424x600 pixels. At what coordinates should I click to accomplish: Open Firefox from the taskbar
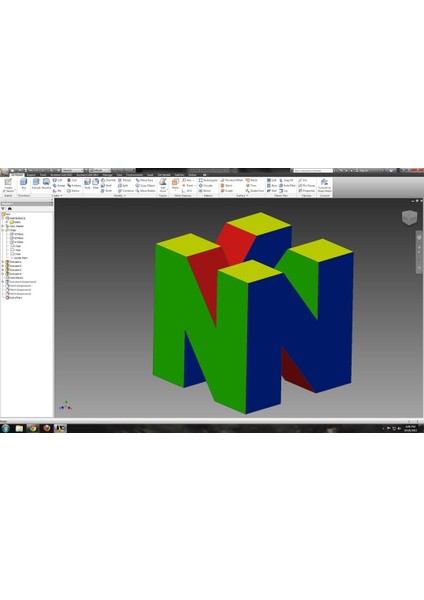coord(46,428)
